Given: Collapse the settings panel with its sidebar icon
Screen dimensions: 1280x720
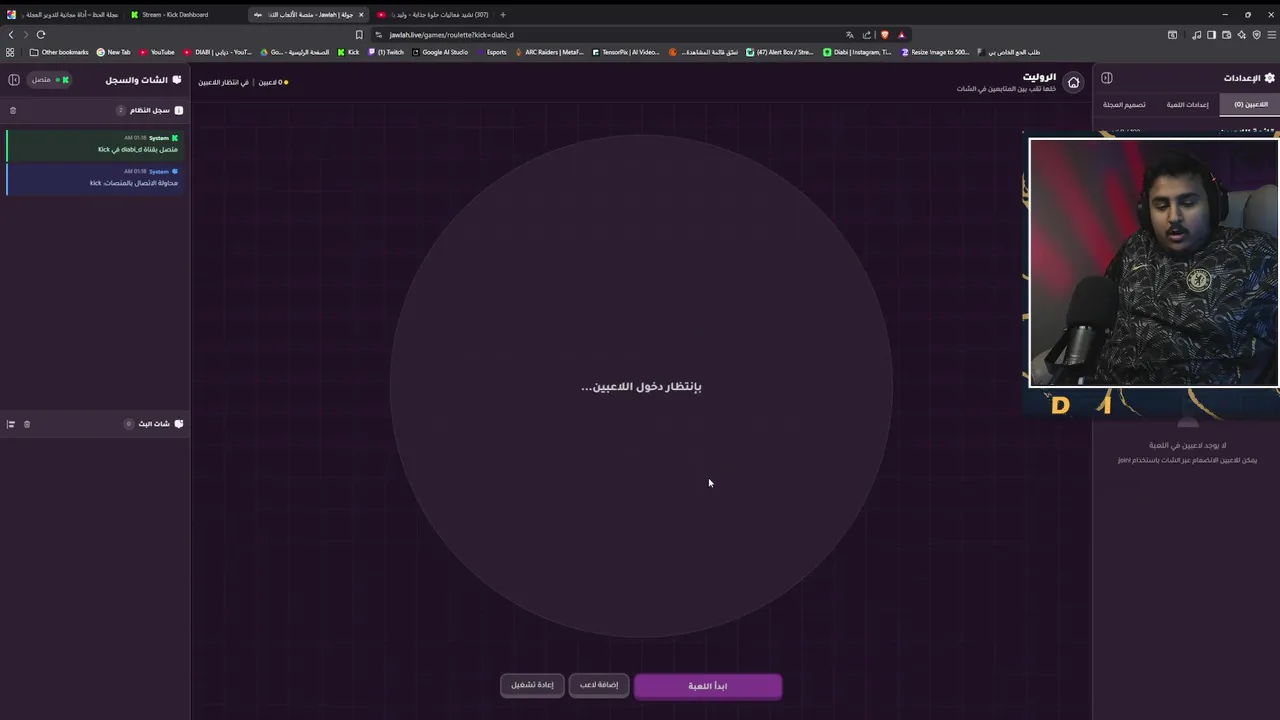Looking at the screenshot, I should [1107, 78].
